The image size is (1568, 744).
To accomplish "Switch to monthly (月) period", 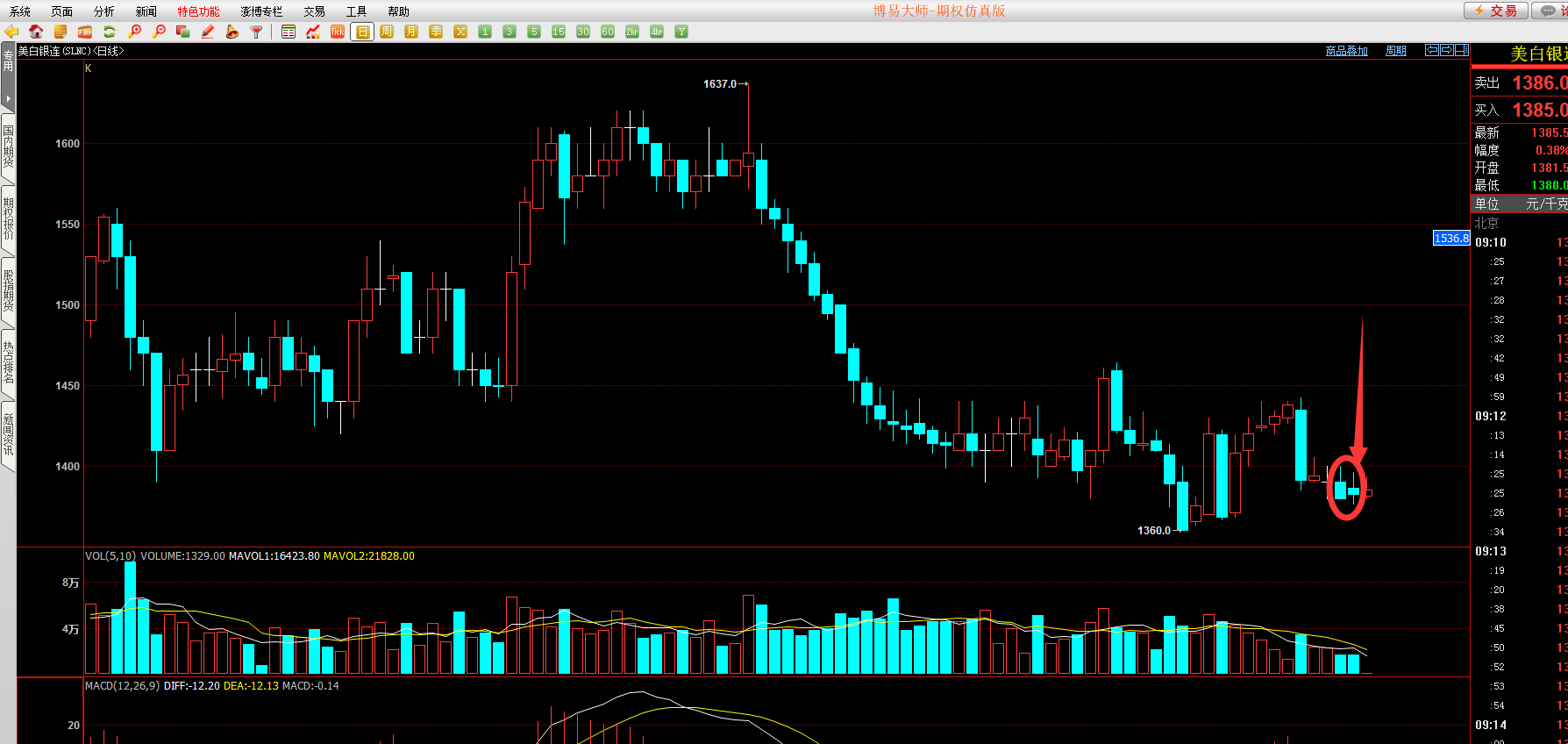I will click(x=411, y=32).
